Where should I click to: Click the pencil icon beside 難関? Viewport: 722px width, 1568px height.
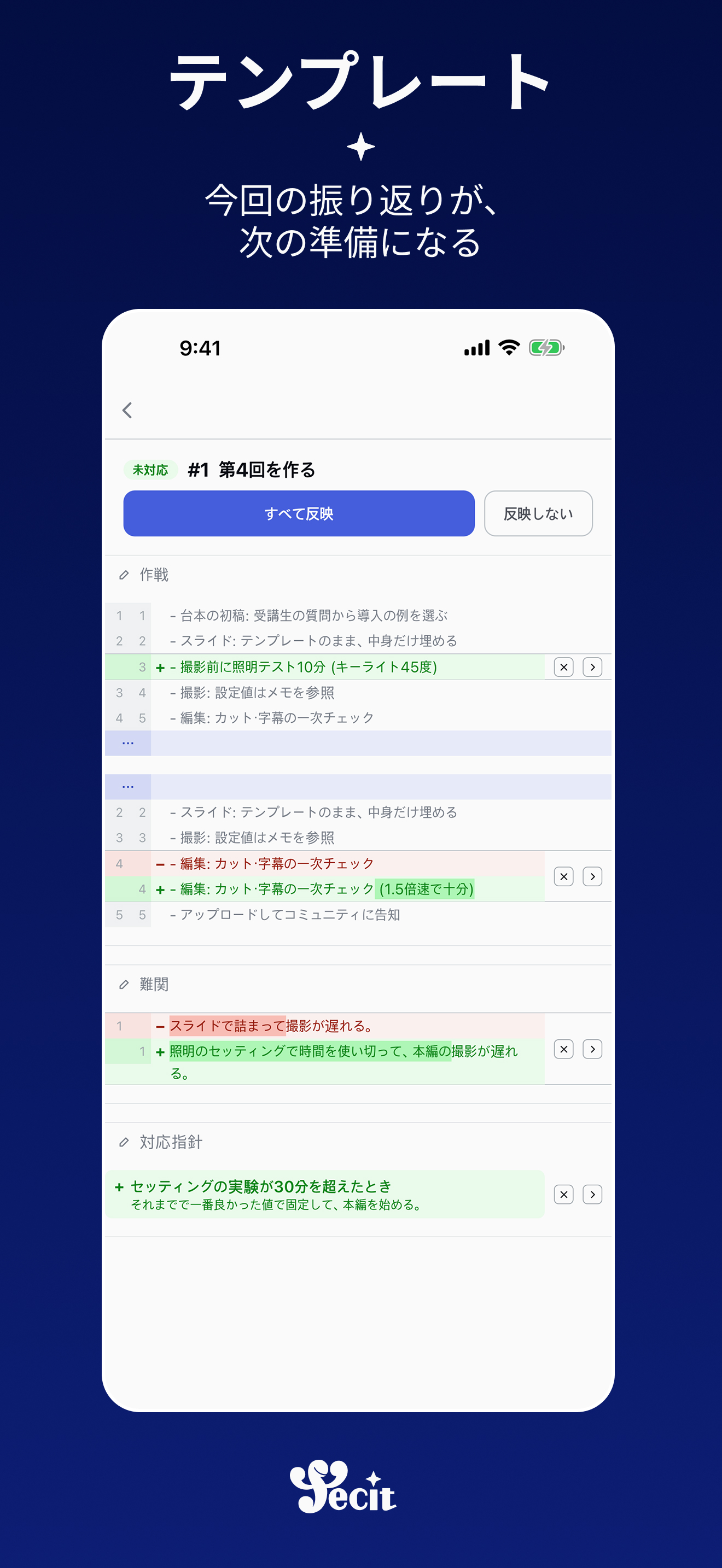point(124,984)
